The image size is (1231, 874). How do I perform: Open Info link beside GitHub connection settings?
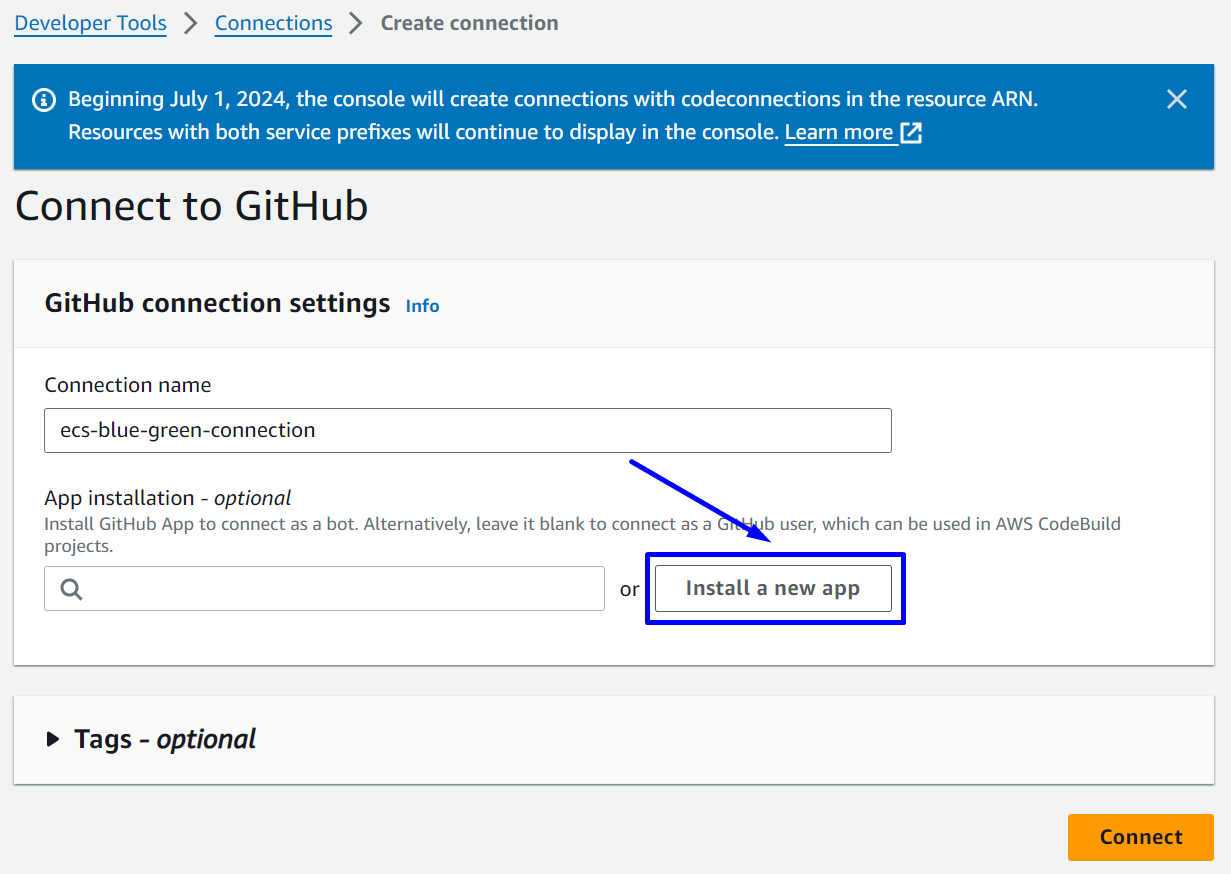click(422, 306)
